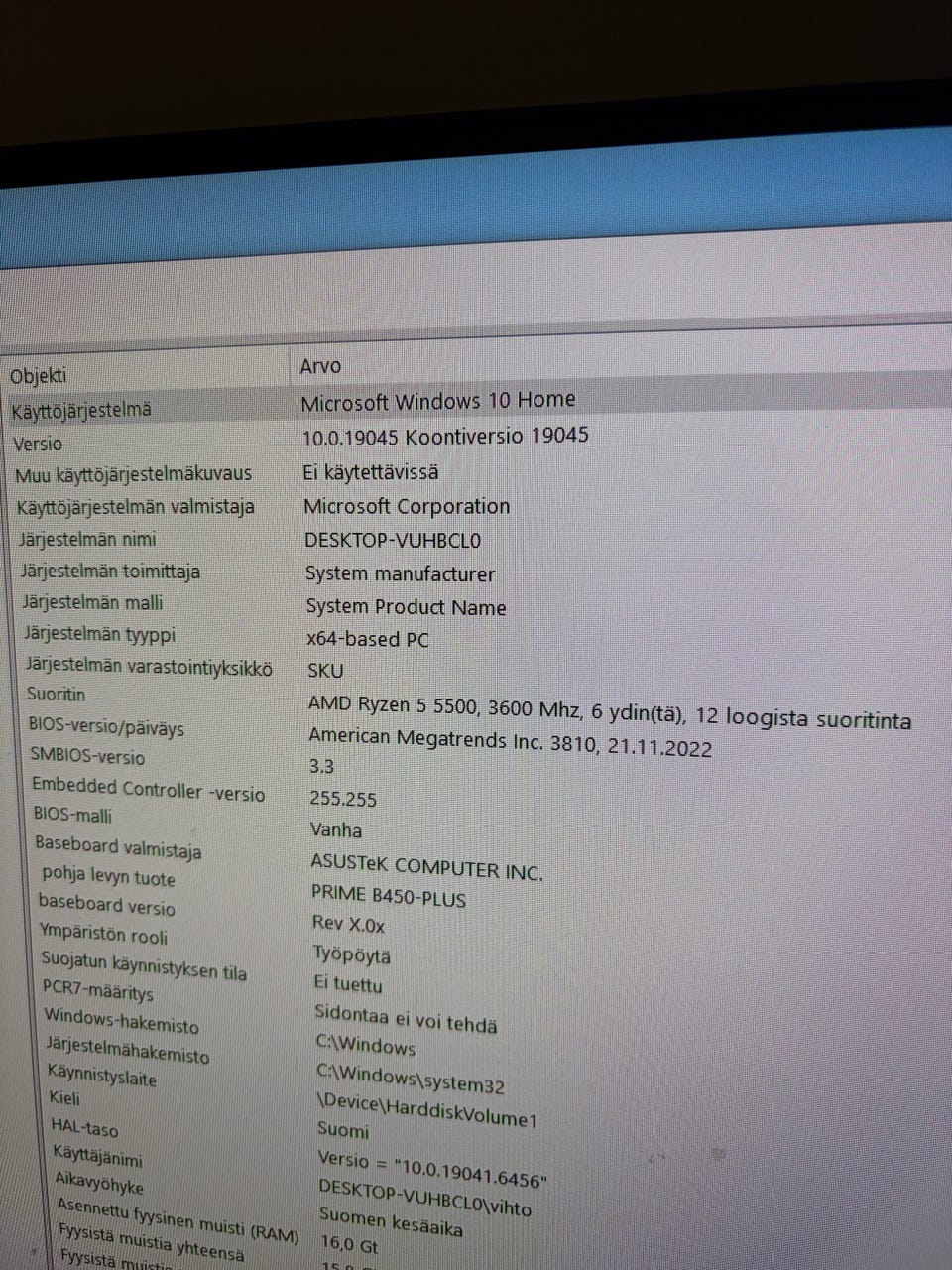Click the value Ei käytettävissä
Screen dimensions: 952x1270
[x=370, y=472]
